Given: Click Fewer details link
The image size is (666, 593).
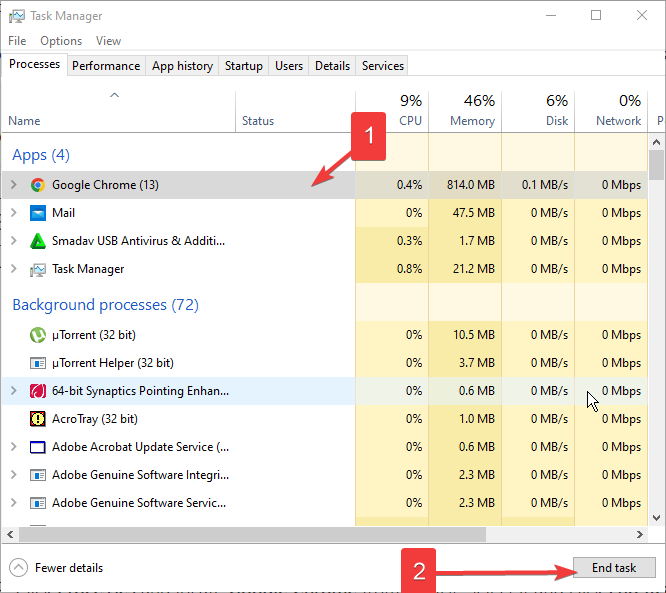Looking at the screenshot, I should tap(69, 568).
